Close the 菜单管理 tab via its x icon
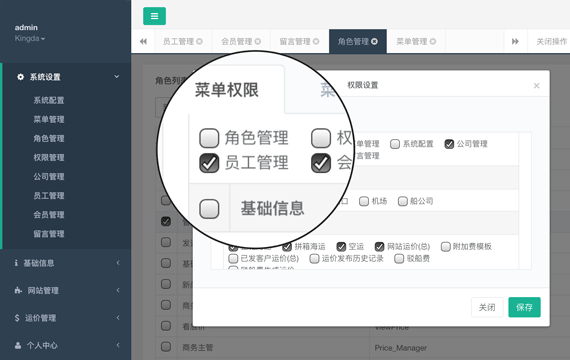The image size is (570, 360). 433,41
